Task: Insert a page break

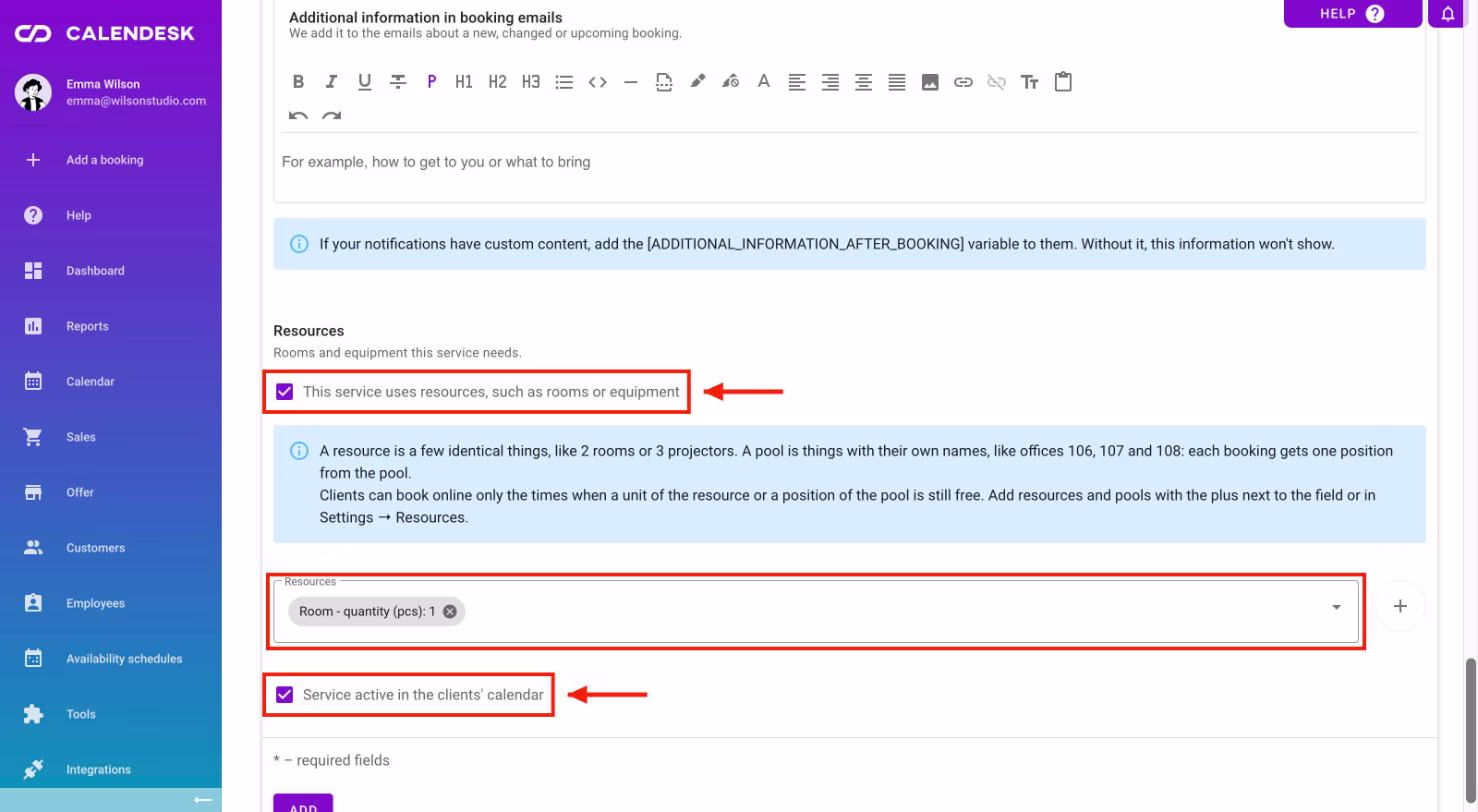Action: point(664,82)
